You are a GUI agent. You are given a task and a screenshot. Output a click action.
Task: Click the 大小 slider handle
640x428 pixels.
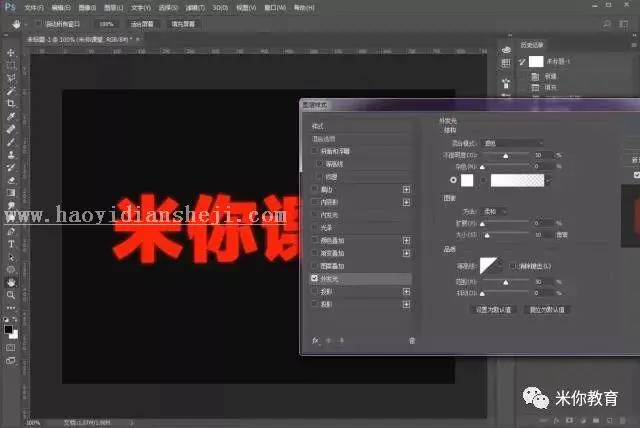coord(487,235)
